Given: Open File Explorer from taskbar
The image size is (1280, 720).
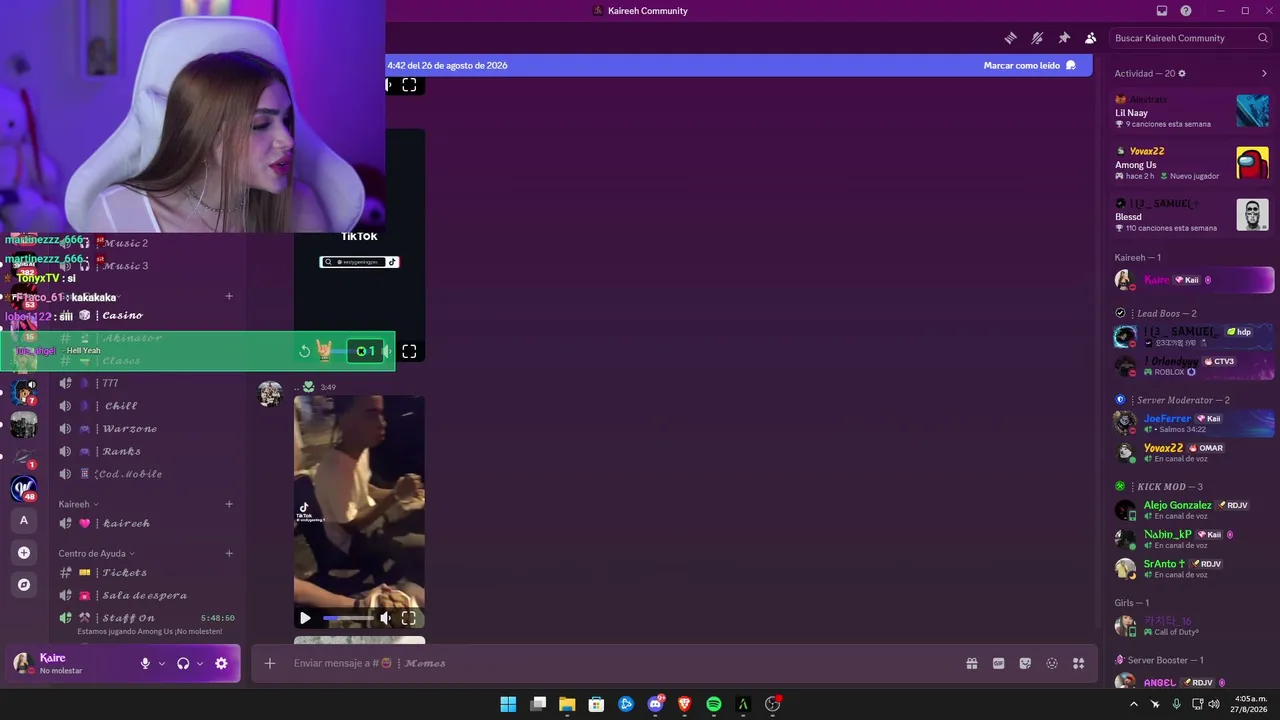Looking at the screenshot, I should (567, 704).
